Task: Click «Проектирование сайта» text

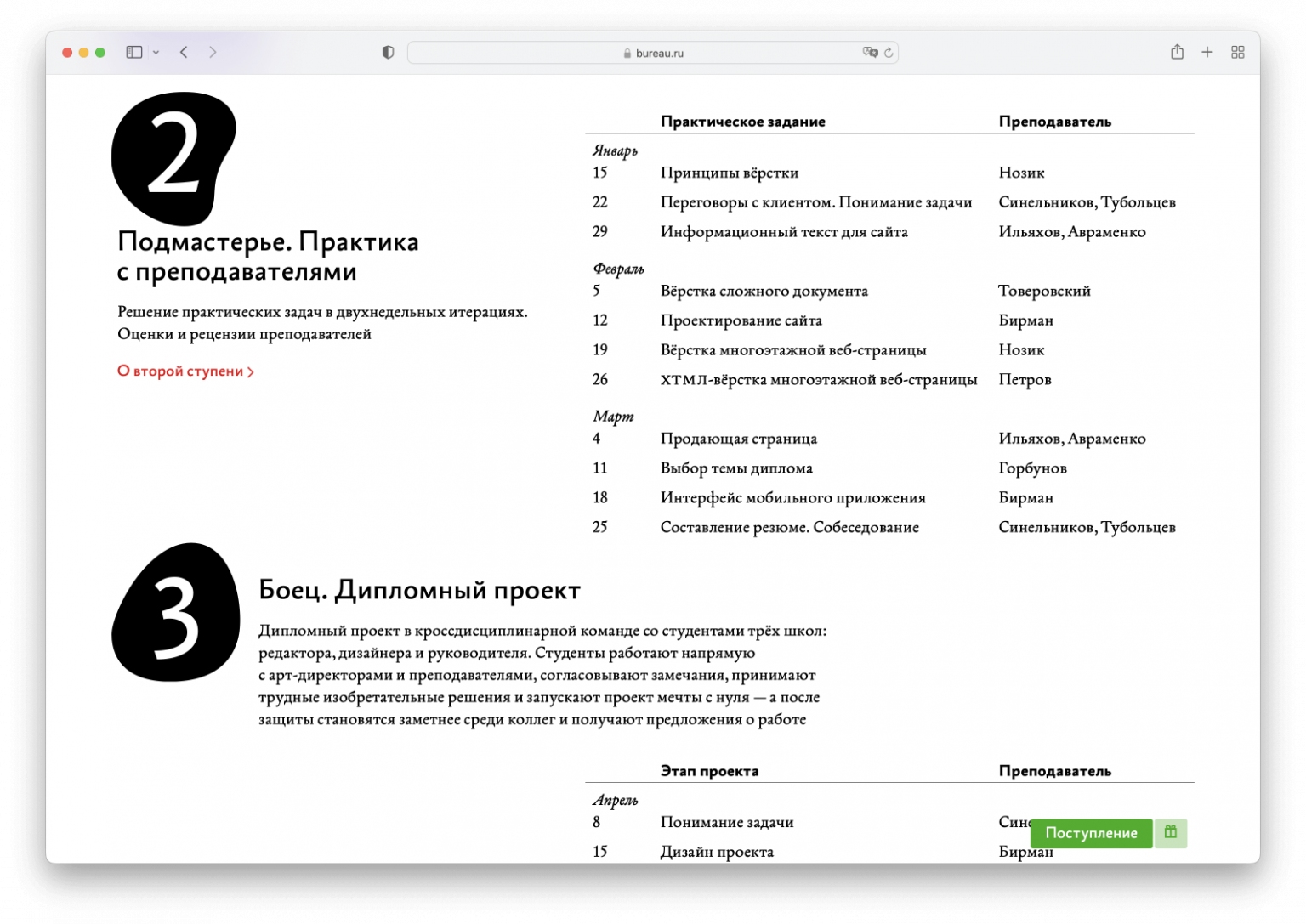Action: 741,320
